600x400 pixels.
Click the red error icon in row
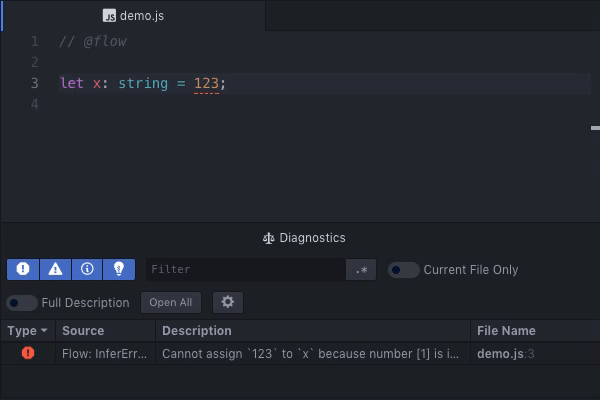click(28, 353)
